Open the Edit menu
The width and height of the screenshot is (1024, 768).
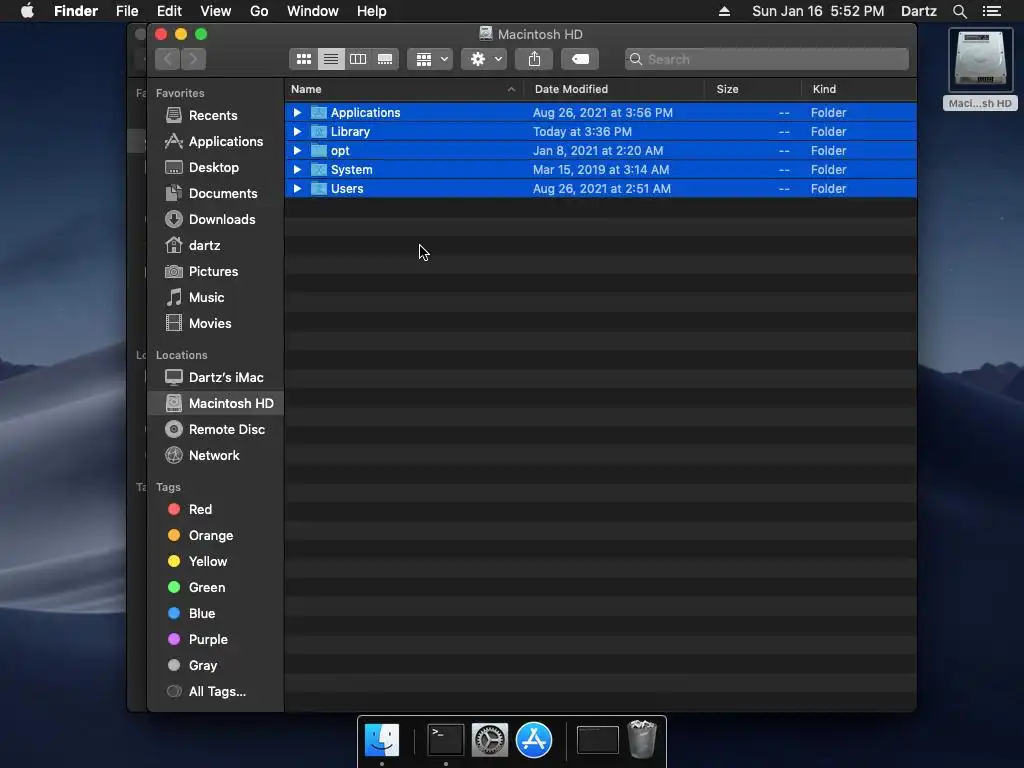point(169,11)
